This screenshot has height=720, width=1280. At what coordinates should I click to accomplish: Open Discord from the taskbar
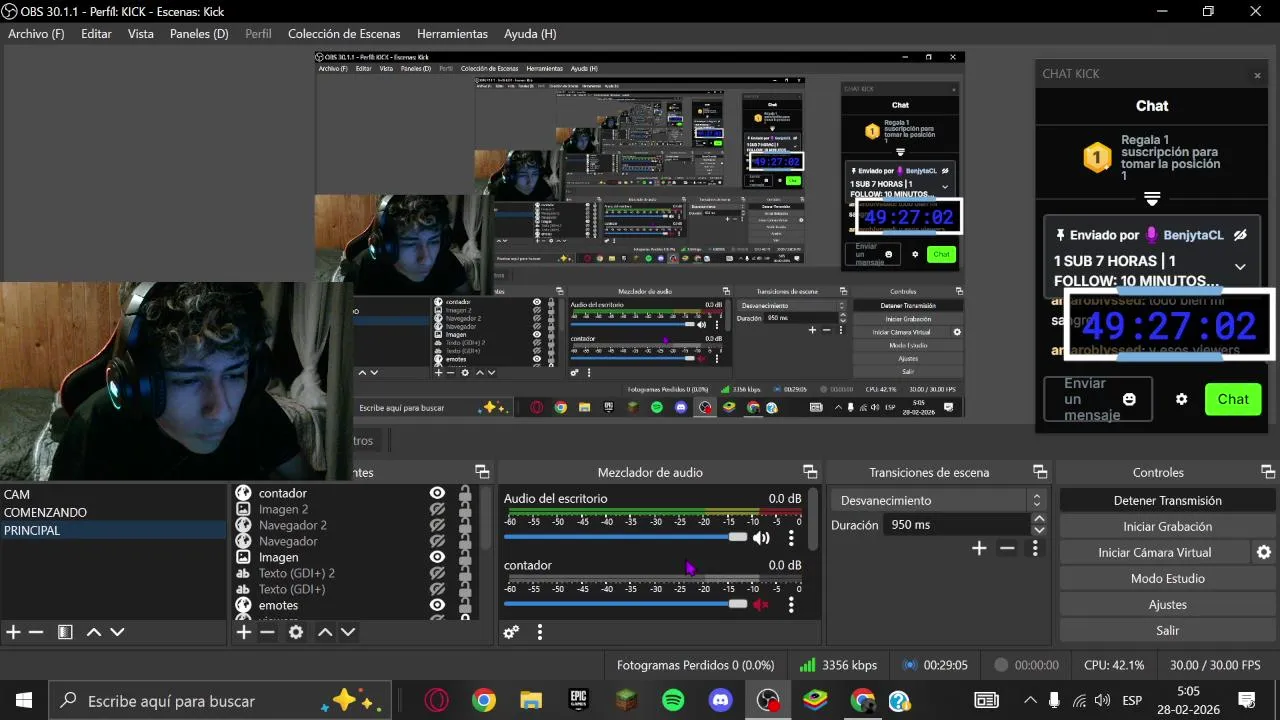[720, 700]
